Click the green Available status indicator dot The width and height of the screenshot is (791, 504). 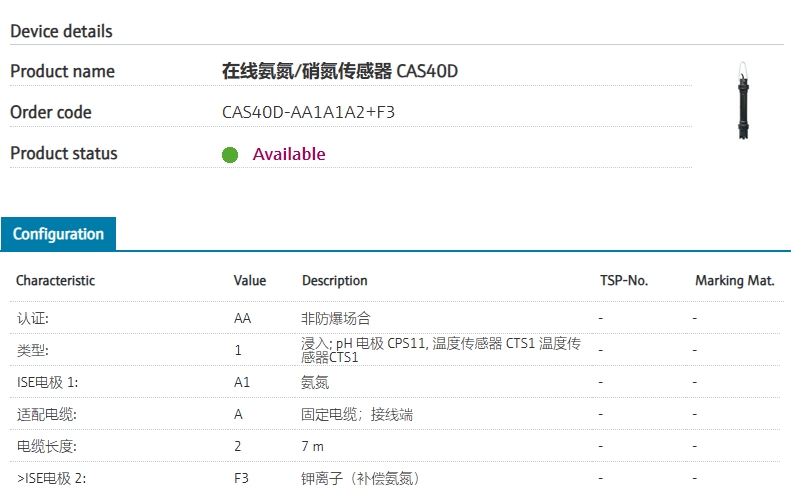pos(230,155)
